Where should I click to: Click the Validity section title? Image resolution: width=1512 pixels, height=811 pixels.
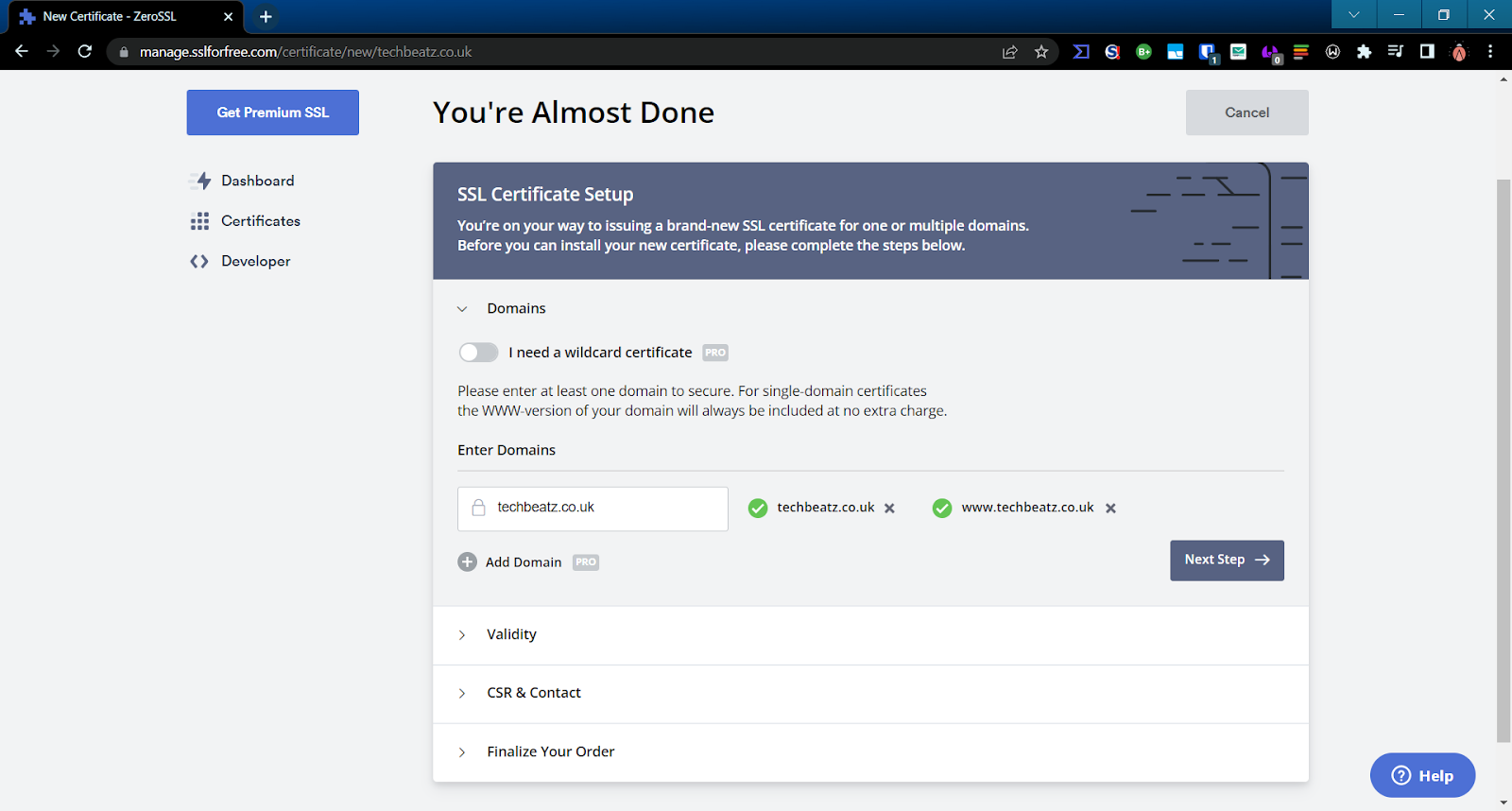511,634
